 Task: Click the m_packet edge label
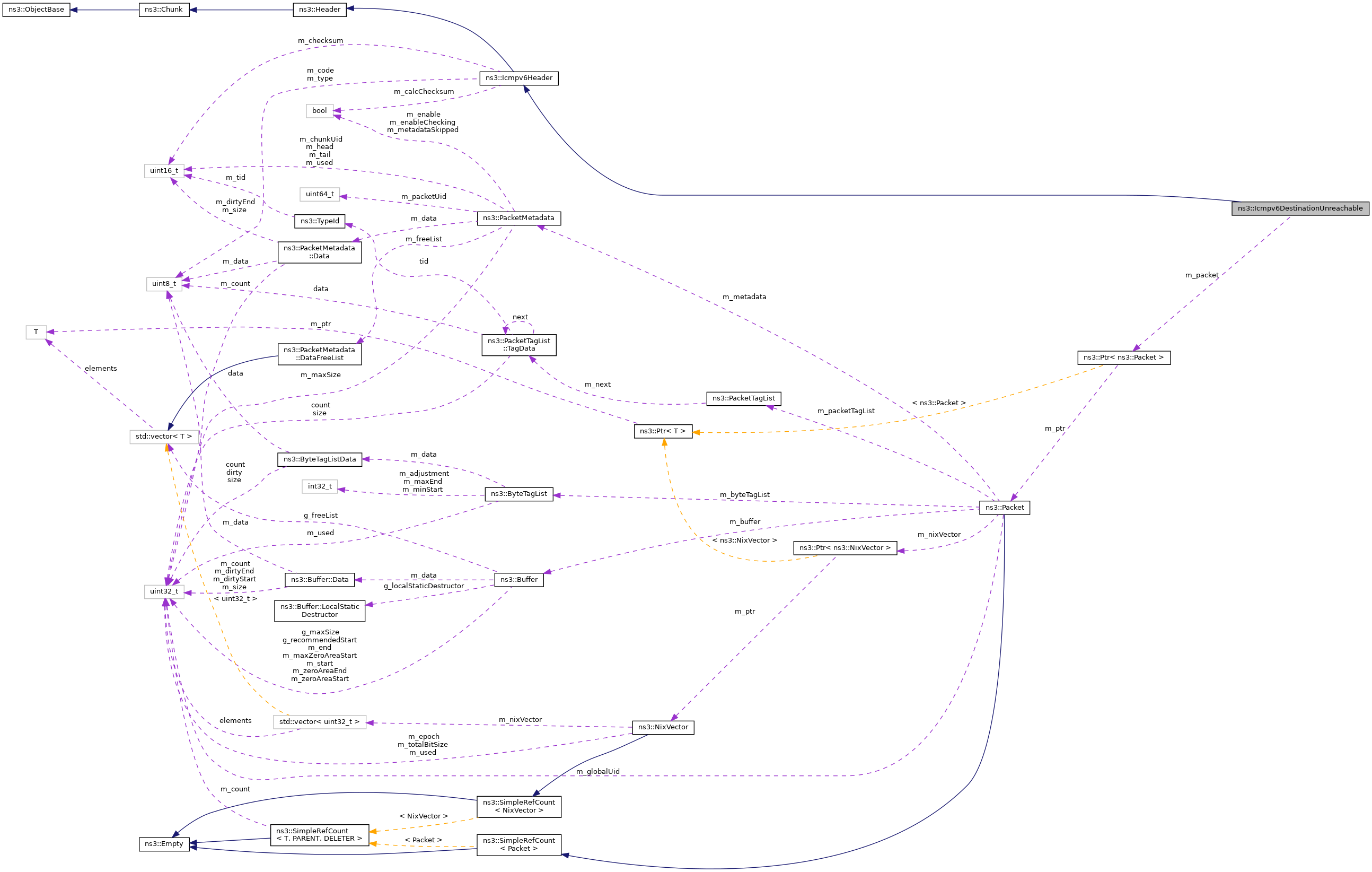1202,275
